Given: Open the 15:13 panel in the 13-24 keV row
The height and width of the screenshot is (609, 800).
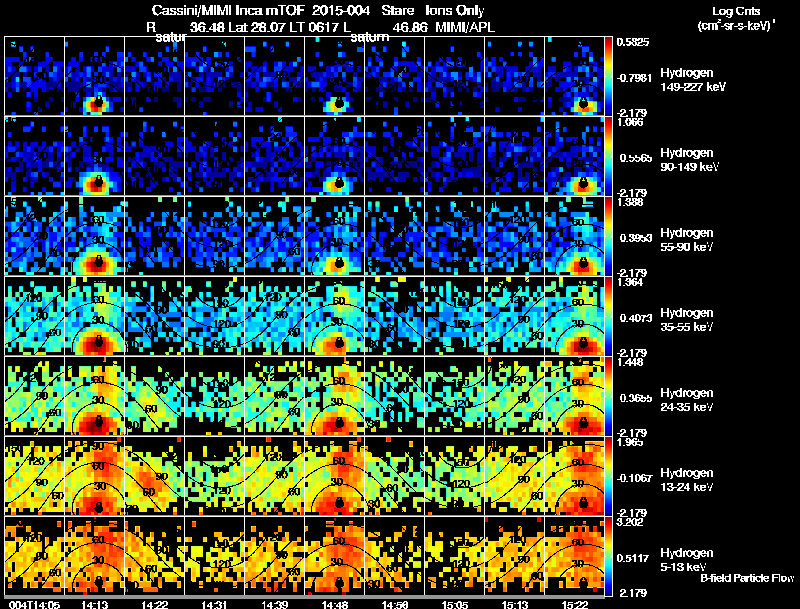Looking at the screenshot, I should point(515,476).
